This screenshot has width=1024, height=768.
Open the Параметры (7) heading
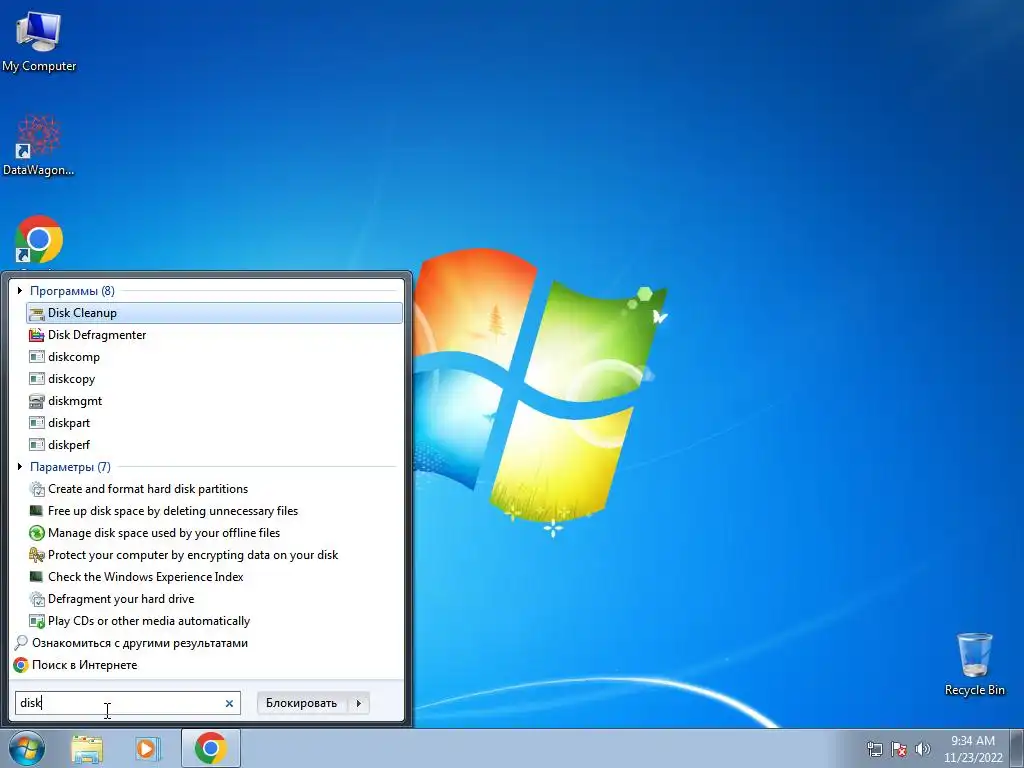(71, 467)
